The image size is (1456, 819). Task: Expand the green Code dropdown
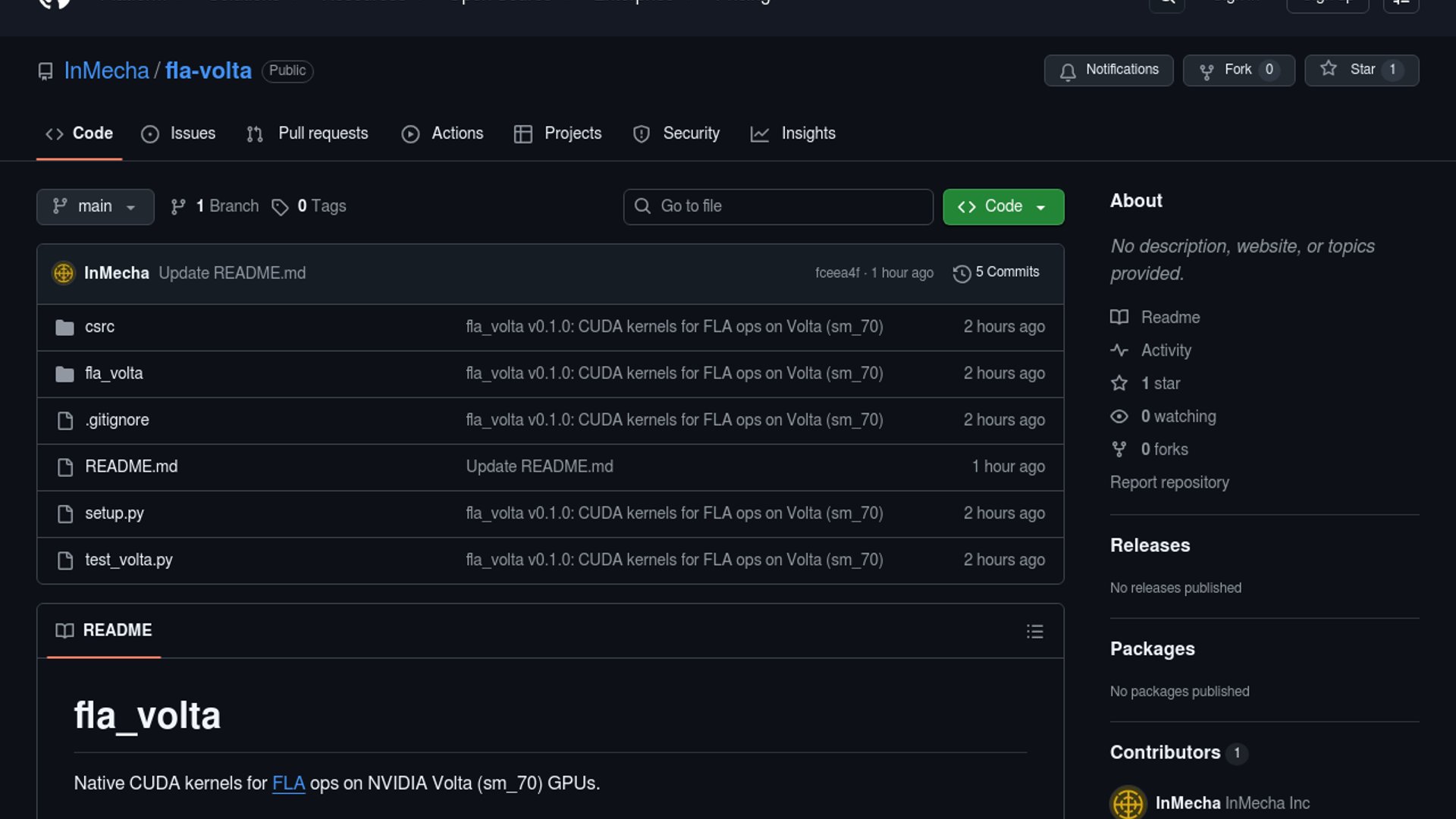1003,206
